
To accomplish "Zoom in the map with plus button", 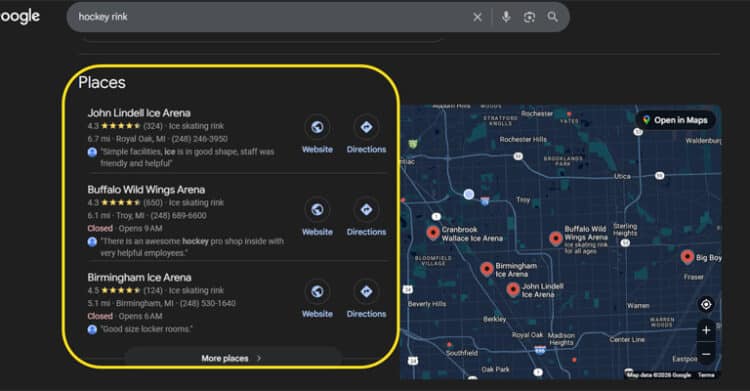I will pyautogui.click(x=706, y=330).
